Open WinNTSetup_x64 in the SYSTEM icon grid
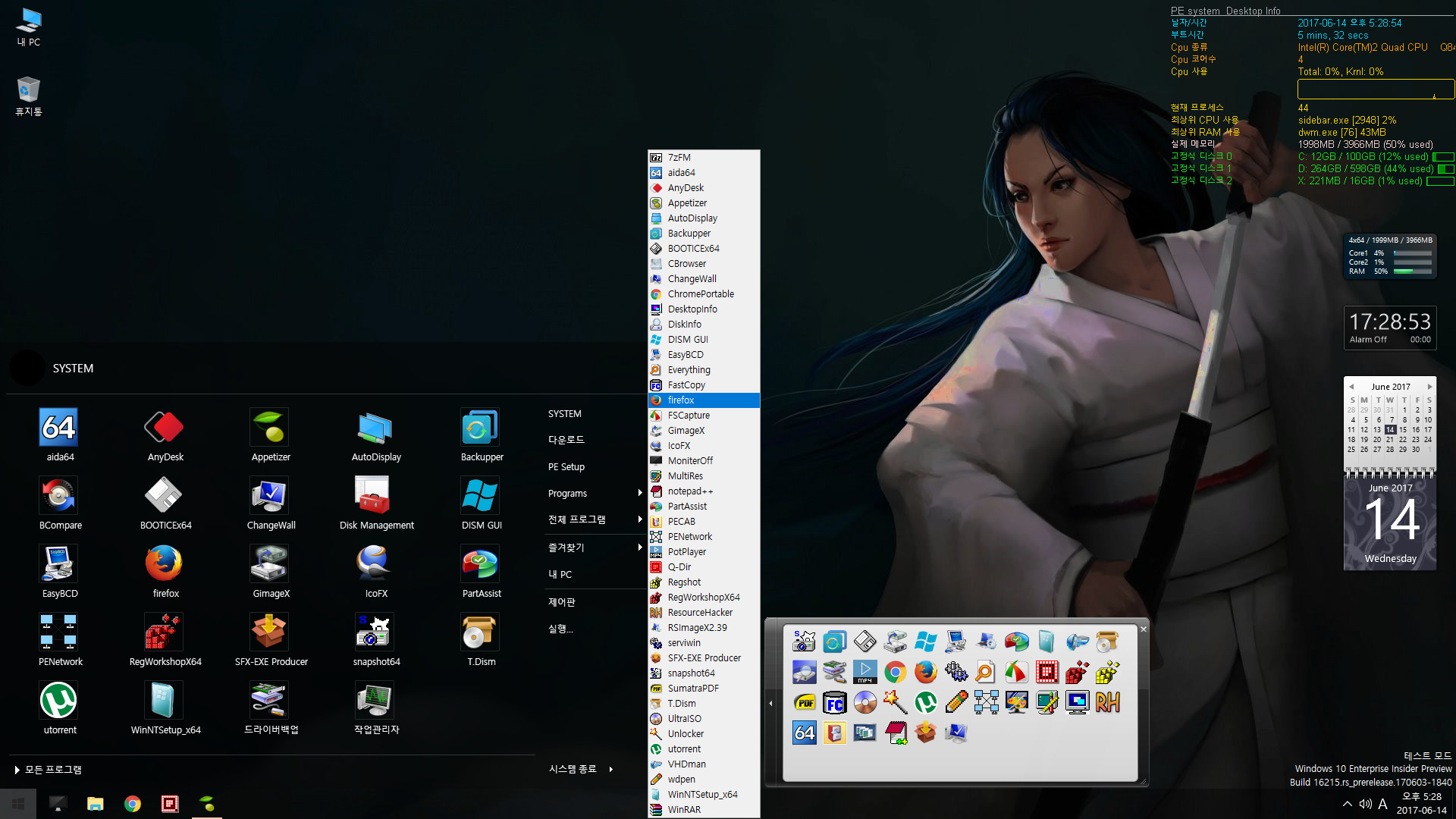 pyautogui.click(x=165, y=708)
